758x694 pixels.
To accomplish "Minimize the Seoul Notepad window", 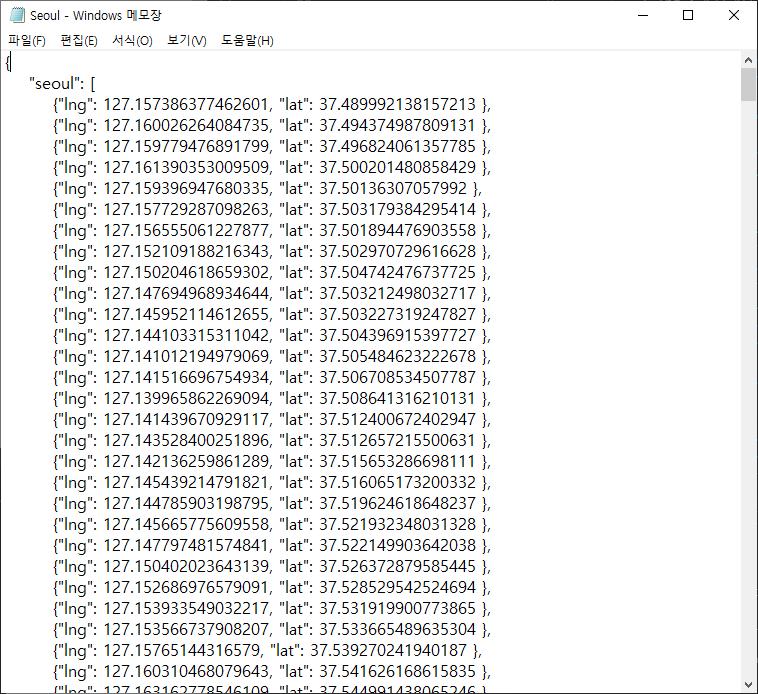I will [643, 15].
